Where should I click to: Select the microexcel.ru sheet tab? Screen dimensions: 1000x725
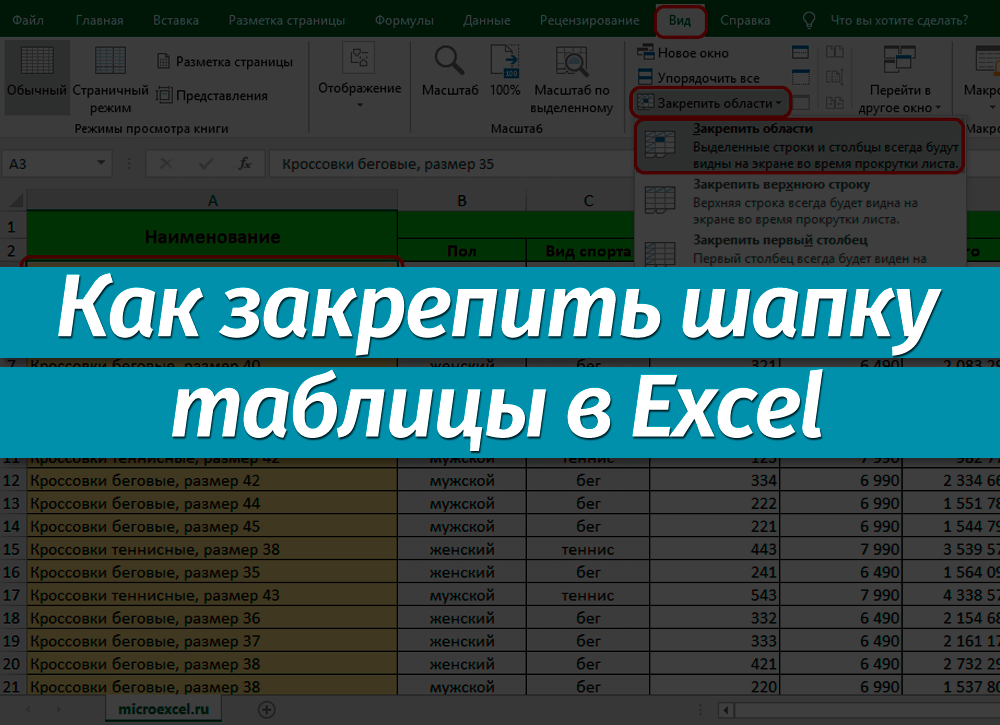point(163,709)
